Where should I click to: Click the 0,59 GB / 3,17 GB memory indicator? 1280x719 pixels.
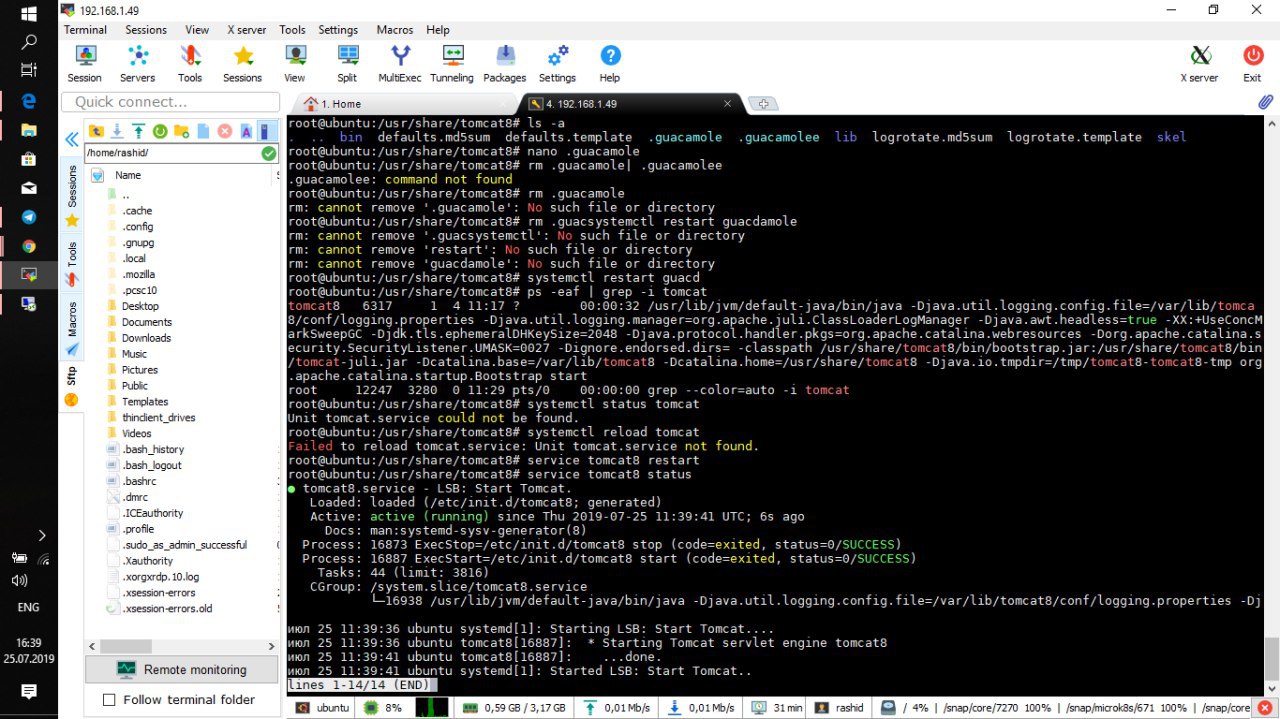pyautogui.click(x=515, y=707)
